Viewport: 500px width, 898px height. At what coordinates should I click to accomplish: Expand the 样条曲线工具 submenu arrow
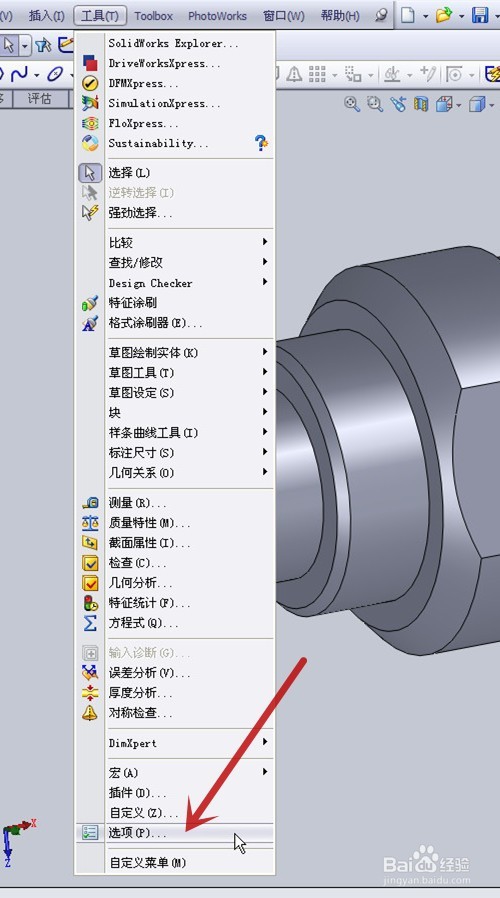coord(265,432)
